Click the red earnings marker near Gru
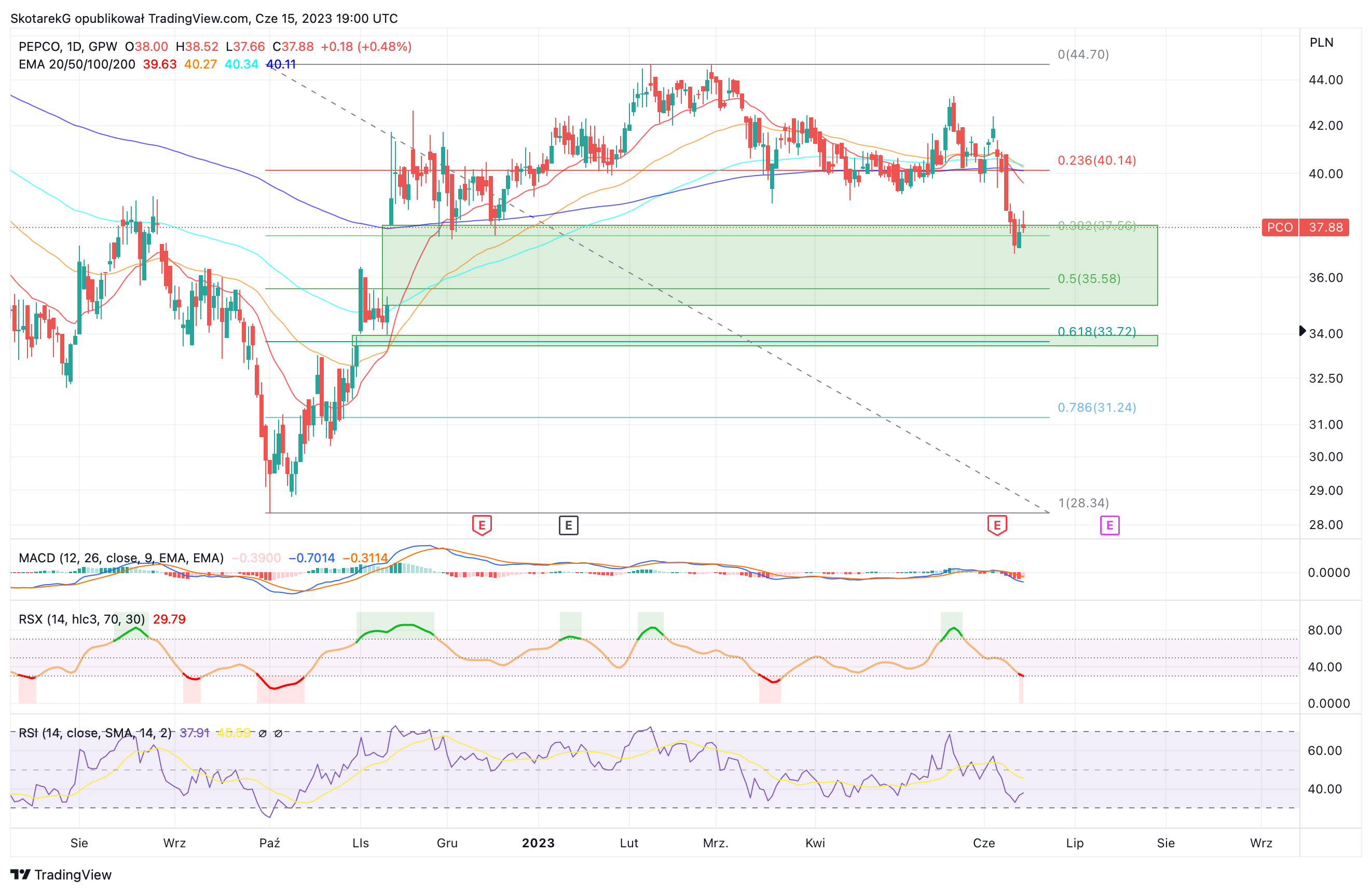Viewport: 1372px width, 893px height. click(x=482, y=525)
